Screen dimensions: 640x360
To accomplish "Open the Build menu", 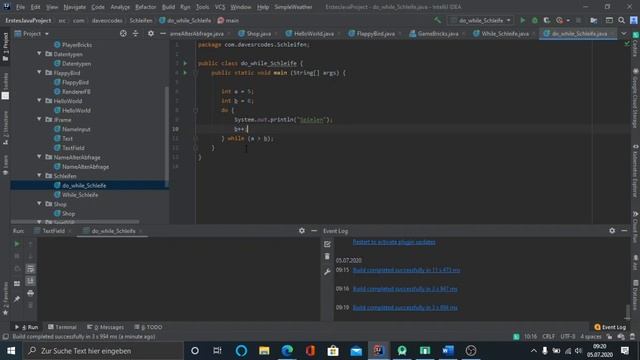I will click(x=168, y=7).
